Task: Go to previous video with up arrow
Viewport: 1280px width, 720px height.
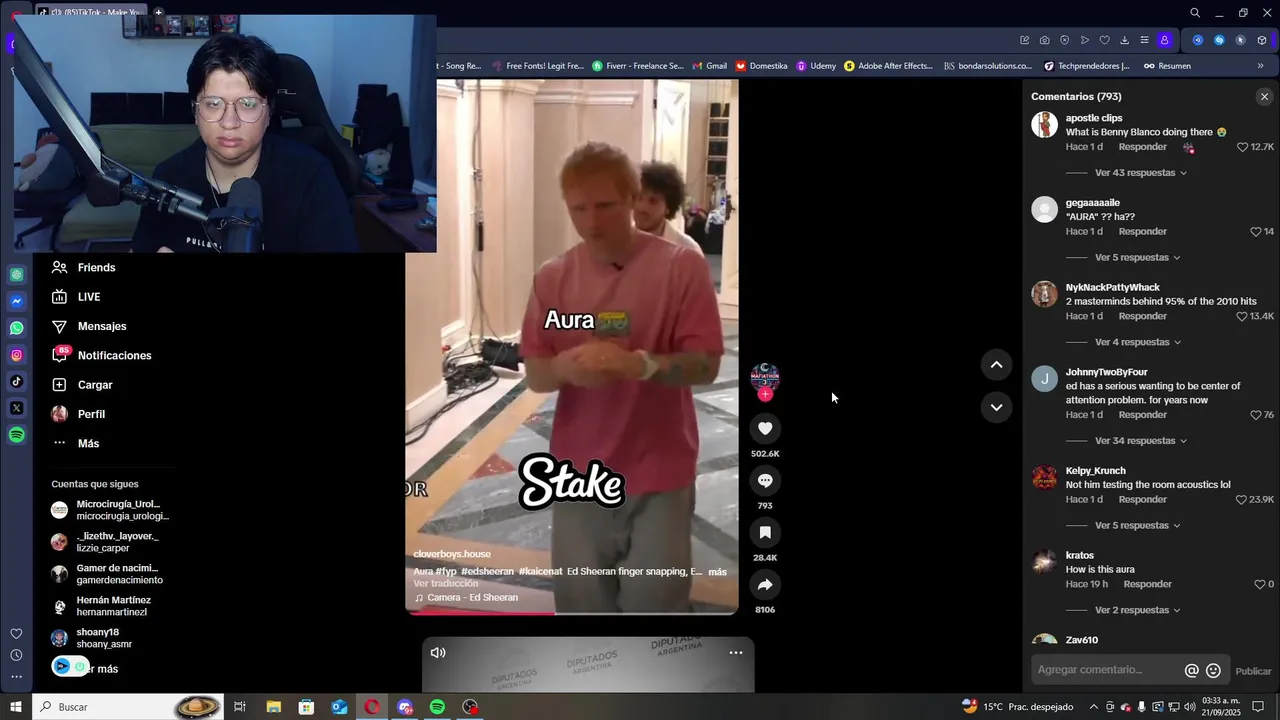Action: pyautogui.click(x=996, y=365)
